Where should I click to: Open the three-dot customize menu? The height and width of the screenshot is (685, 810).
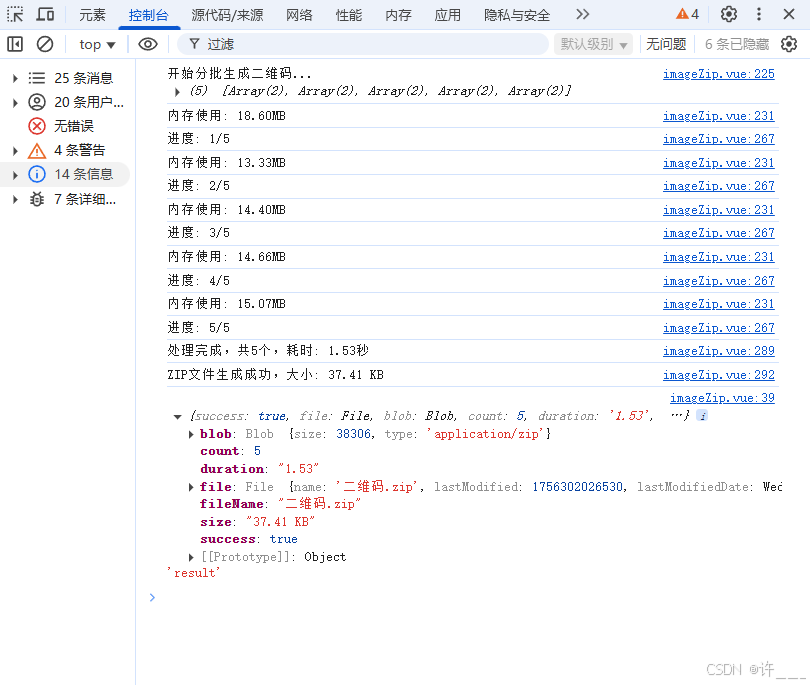tap(759, 14)
